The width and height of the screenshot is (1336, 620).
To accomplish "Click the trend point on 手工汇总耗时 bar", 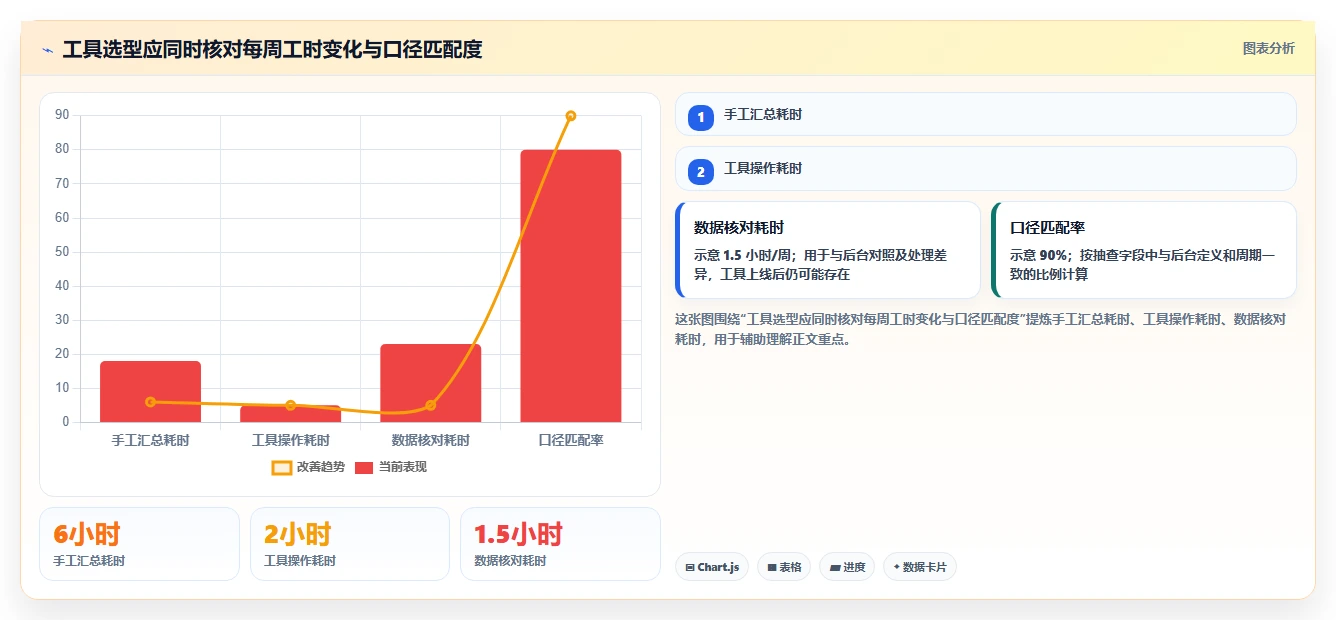I will 150,402.
